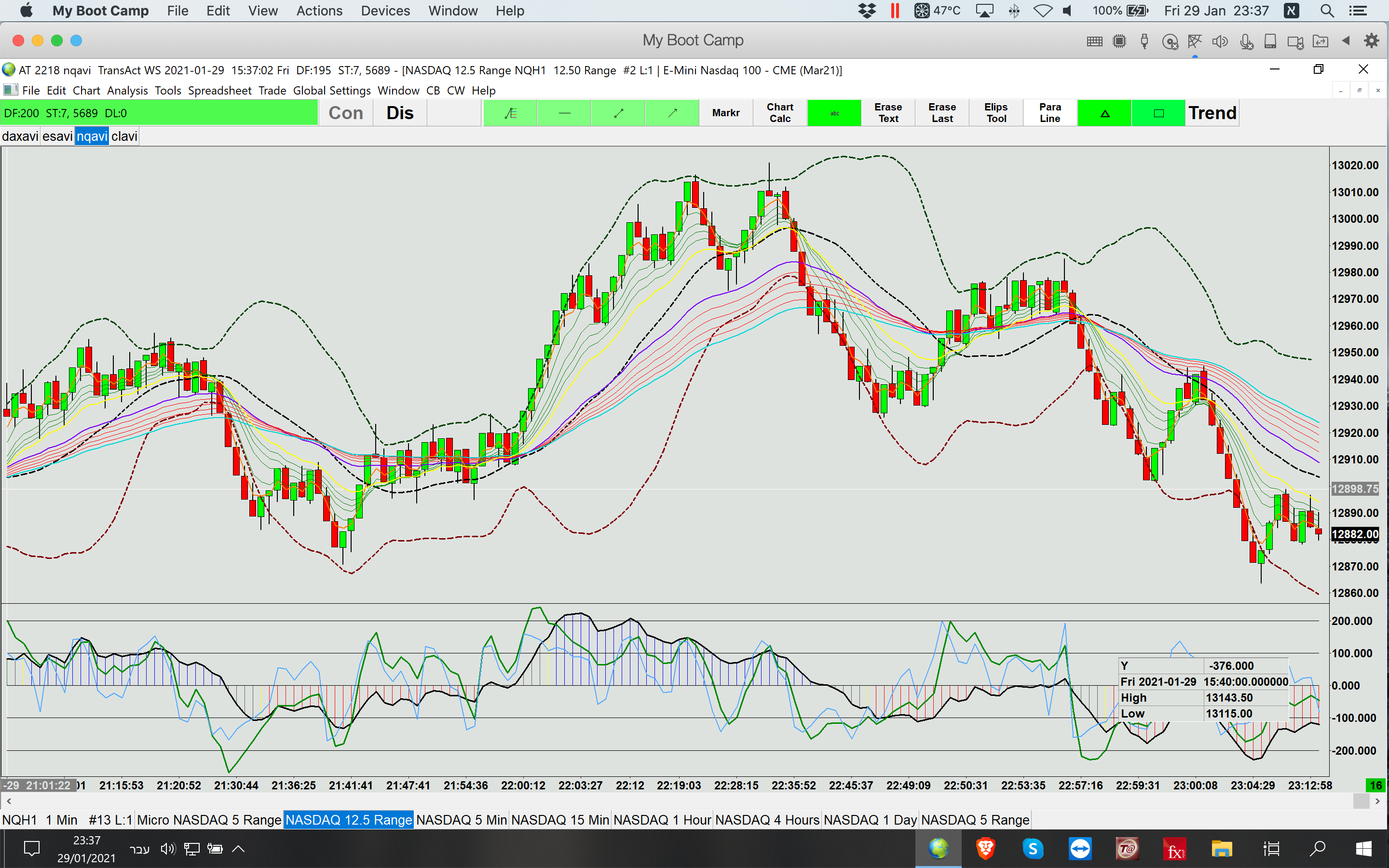This screenshot has width=1389, height=868.
Task: Click the green abc text tool
Action: [834, 113]
